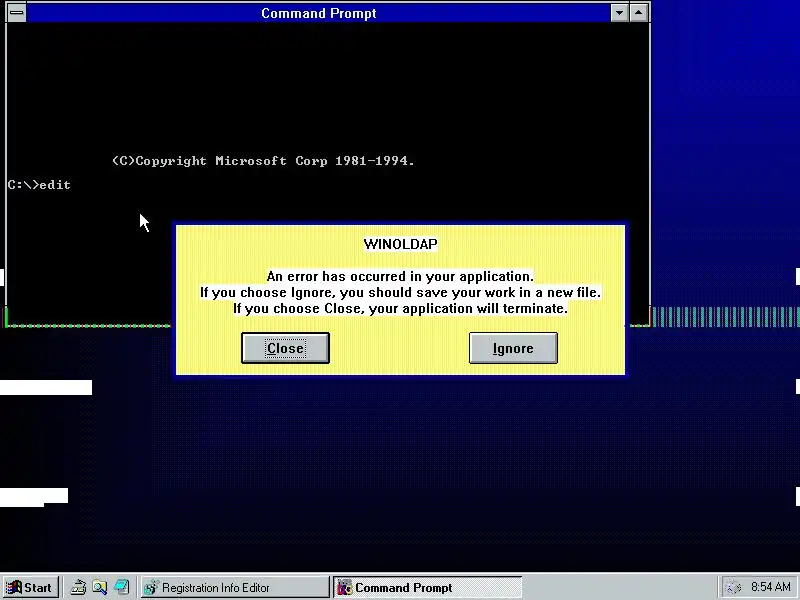Viewport: 800px width, 600px height.
Task: Click the Command Prompt title bar text
Action: [319, 13]
